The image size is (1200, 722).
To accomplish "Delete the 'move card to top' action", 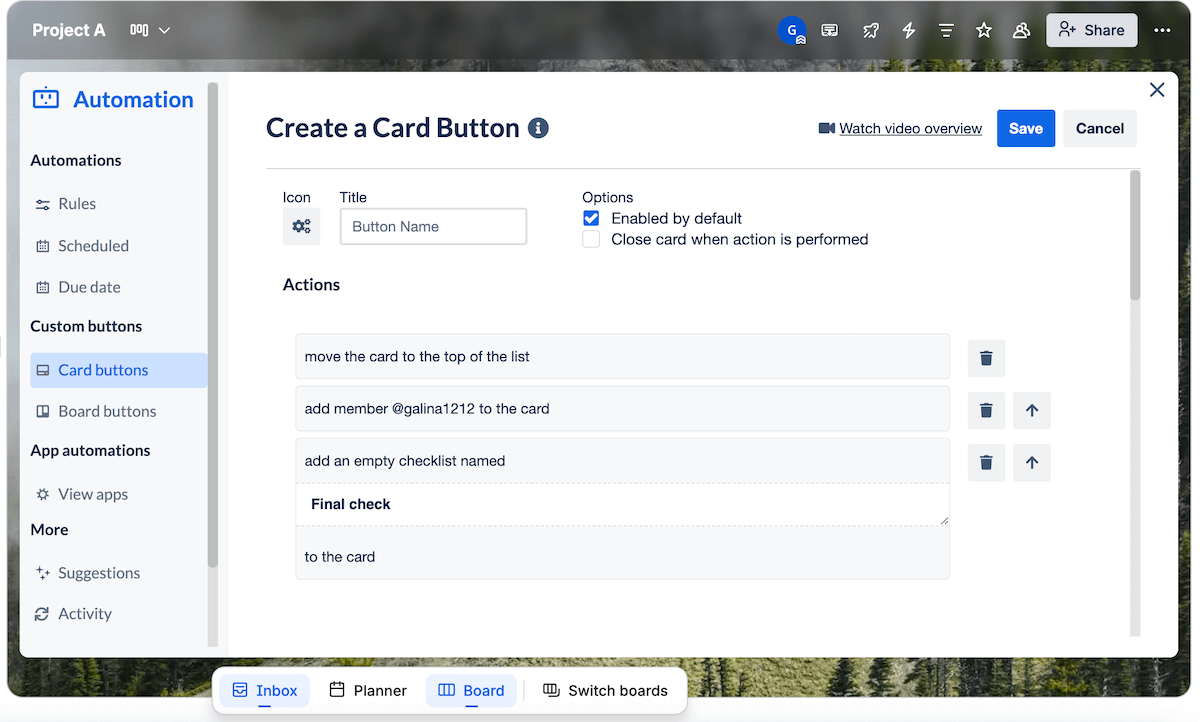I will pos(986,358).
